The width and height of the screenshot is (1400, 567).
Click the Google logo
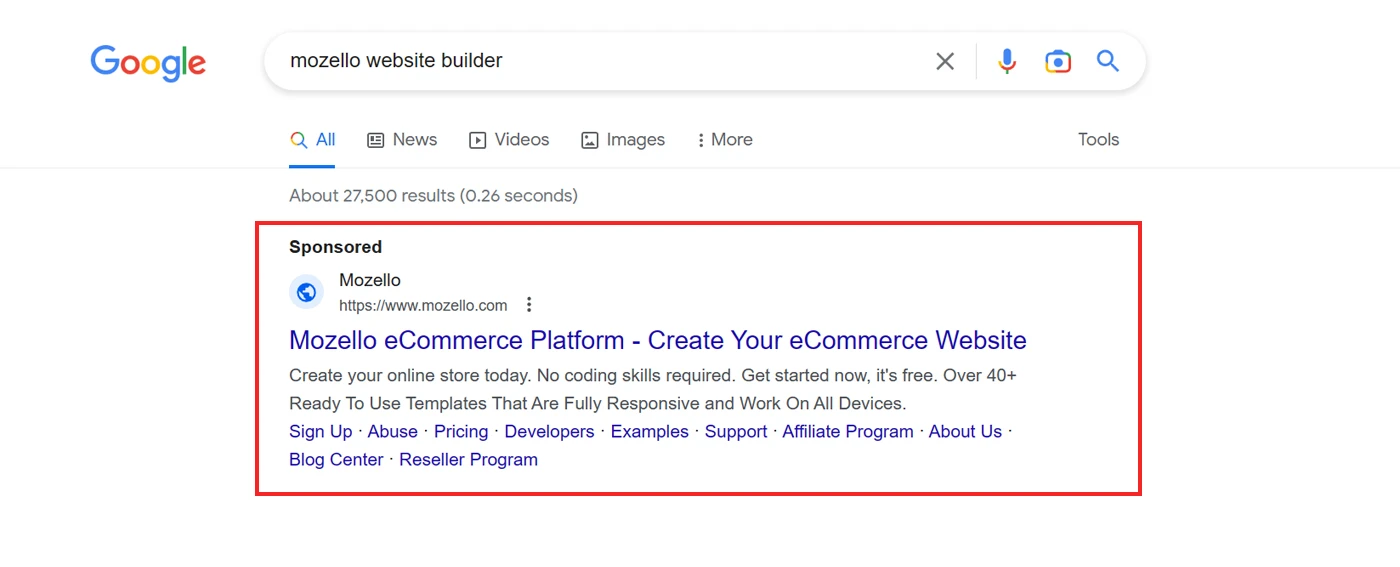click(148, 63)
